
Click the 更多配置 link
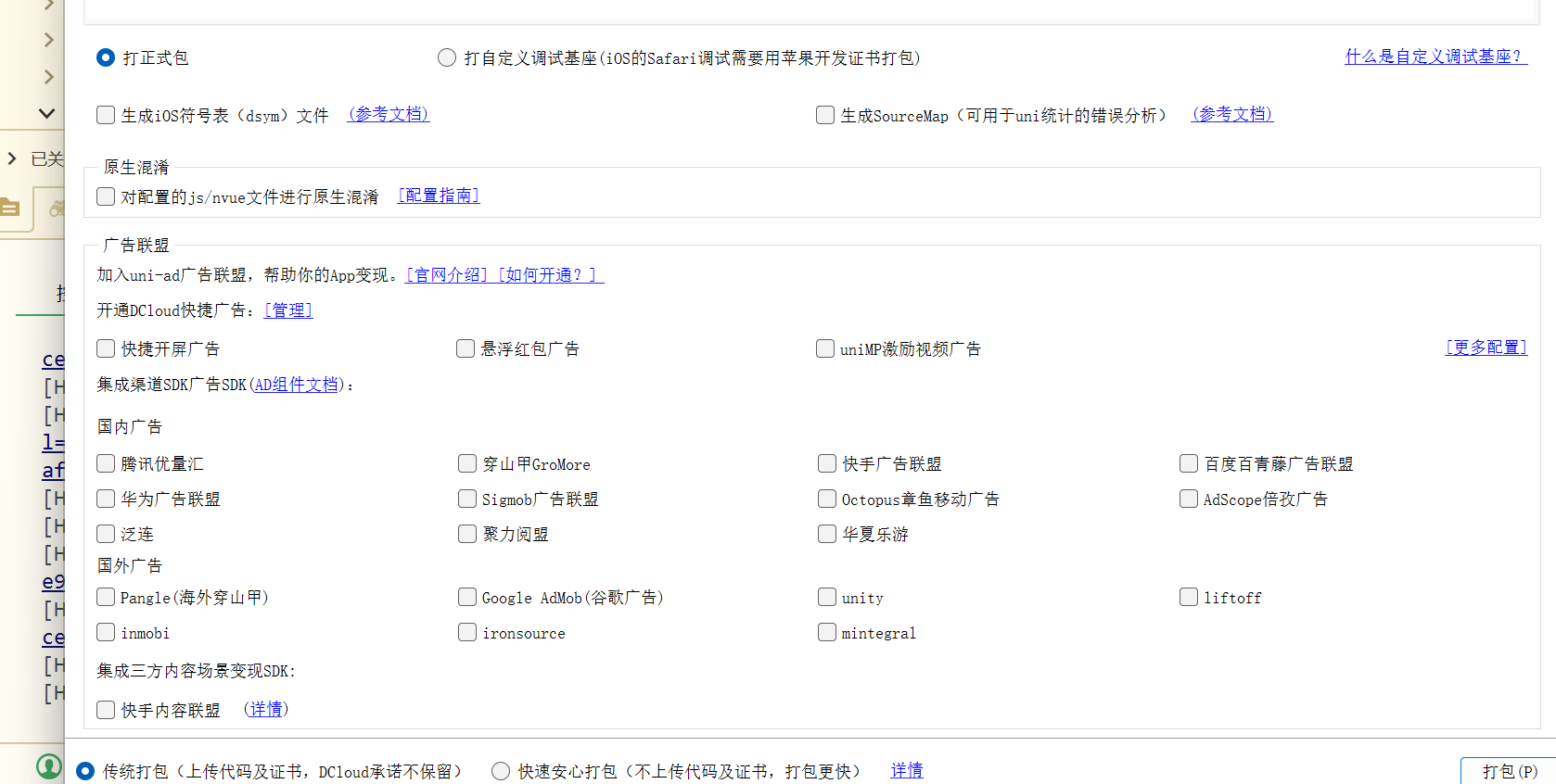[x=1486, y=348]
